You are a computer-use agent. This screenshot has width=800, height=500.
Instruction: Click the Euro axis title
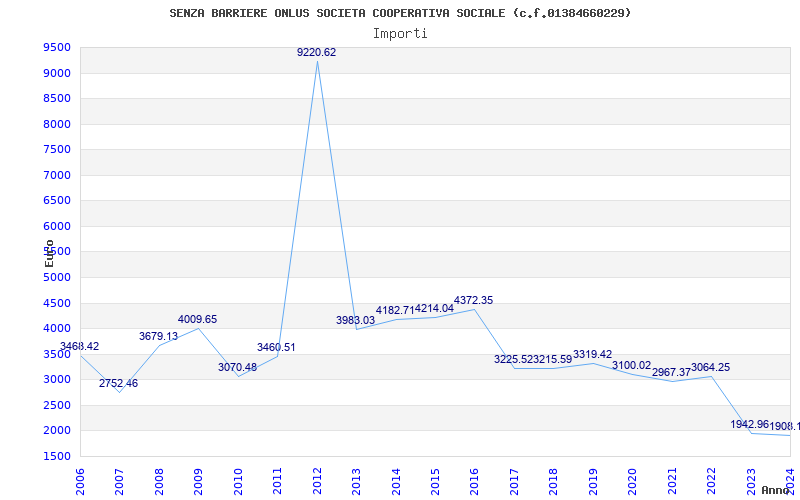click(x=49, y=253)
